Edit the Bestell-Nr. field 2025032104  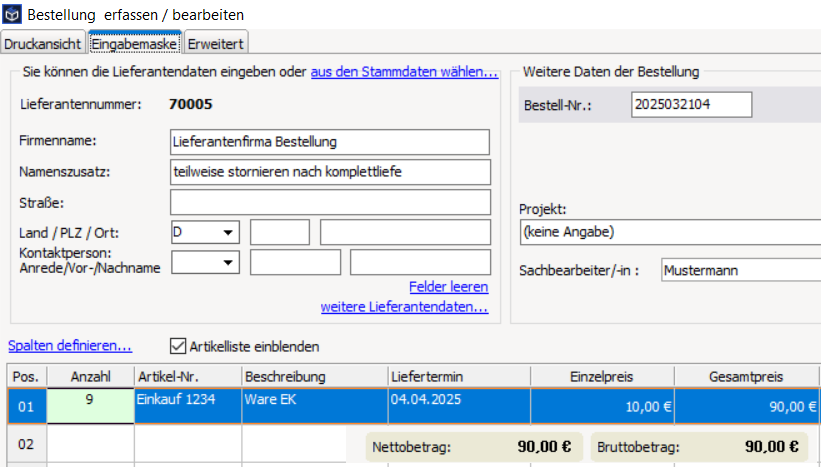[692, 105]
